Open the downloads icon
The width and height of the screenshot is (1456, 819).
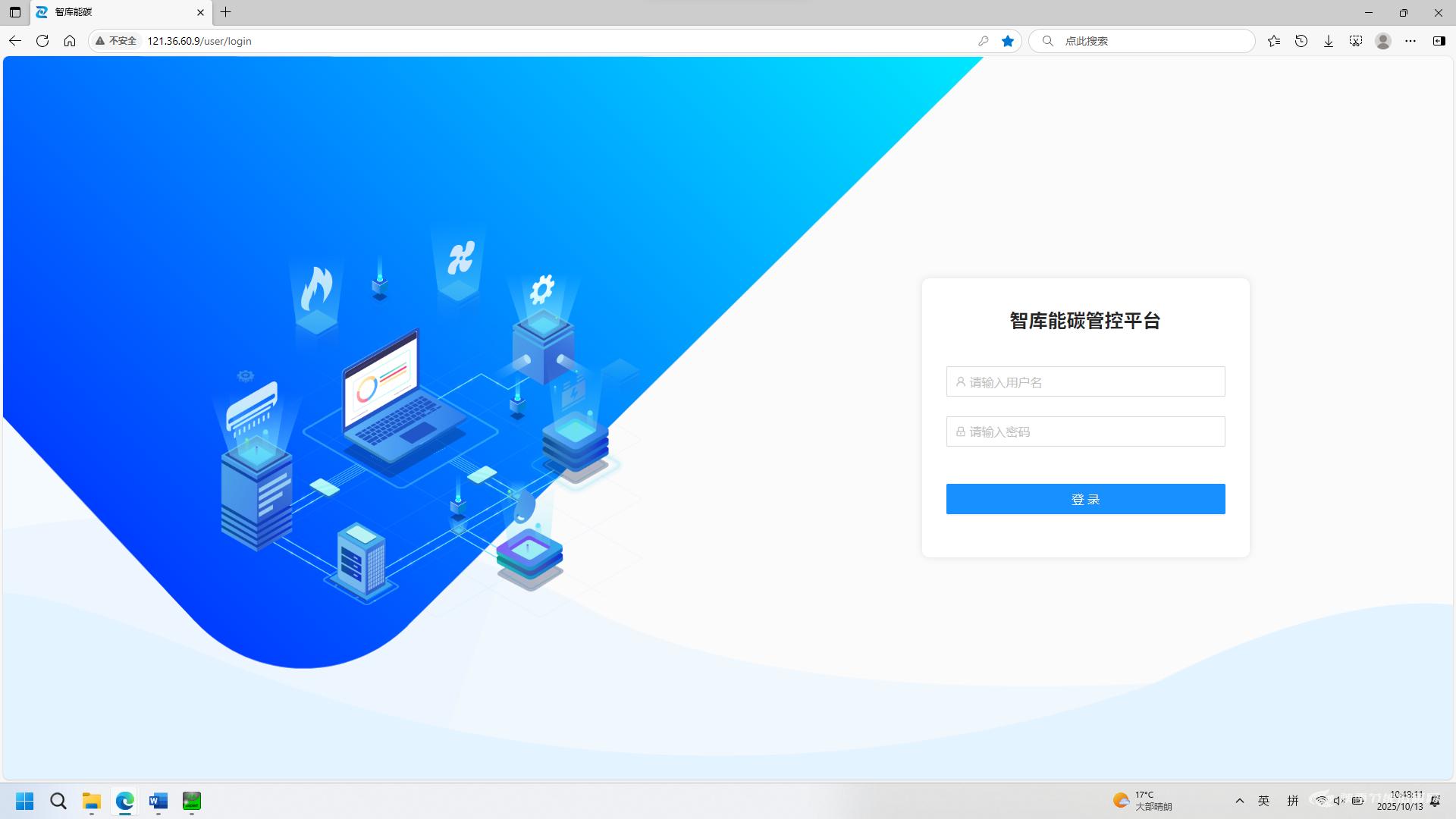(1329, 41)
